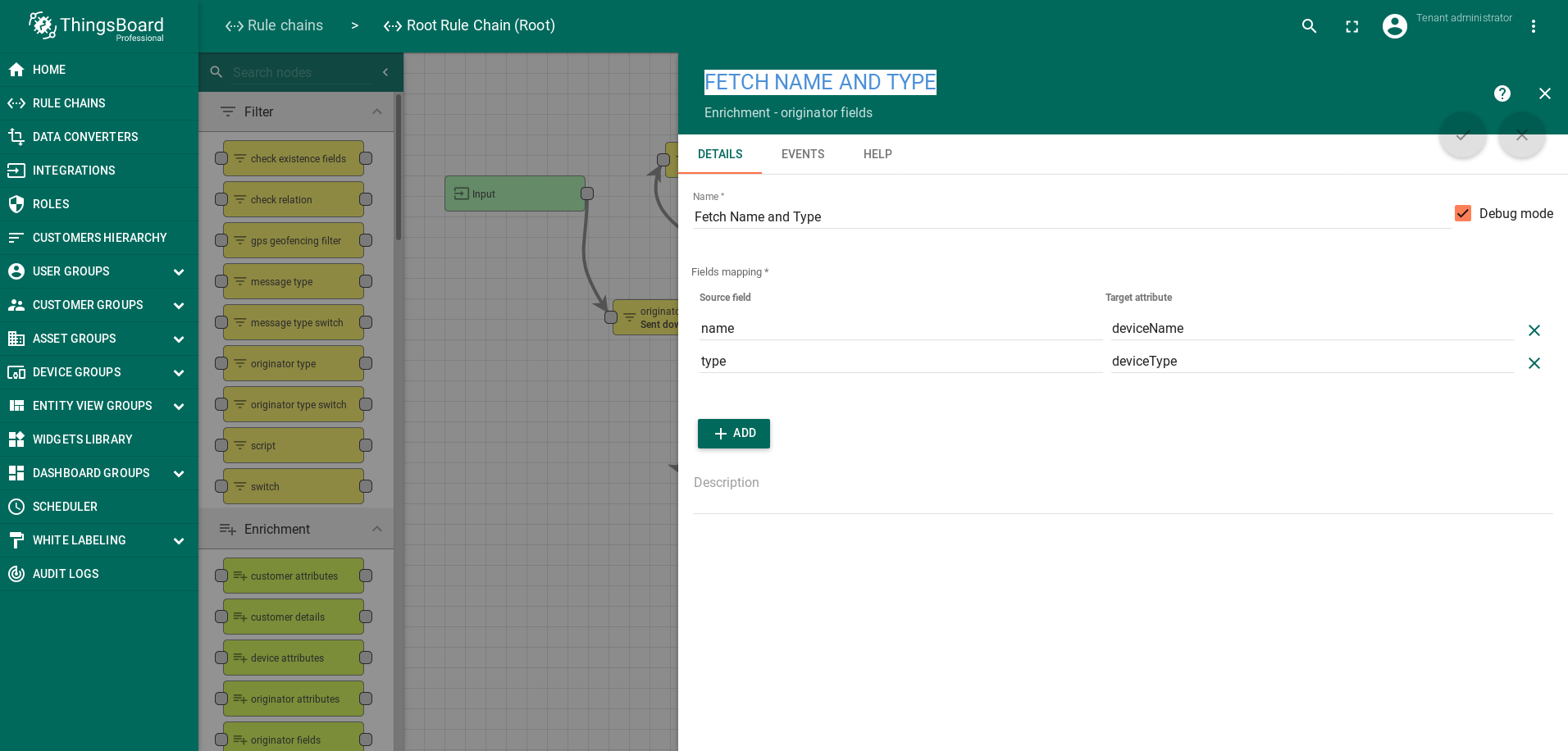Select the originator attributes node
This screenshot has width=1568, height=751.
294,699
